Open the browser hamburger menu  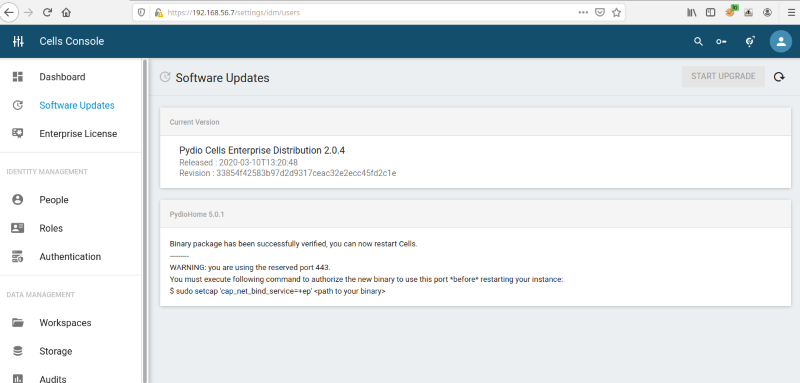(x=791, y=12)
